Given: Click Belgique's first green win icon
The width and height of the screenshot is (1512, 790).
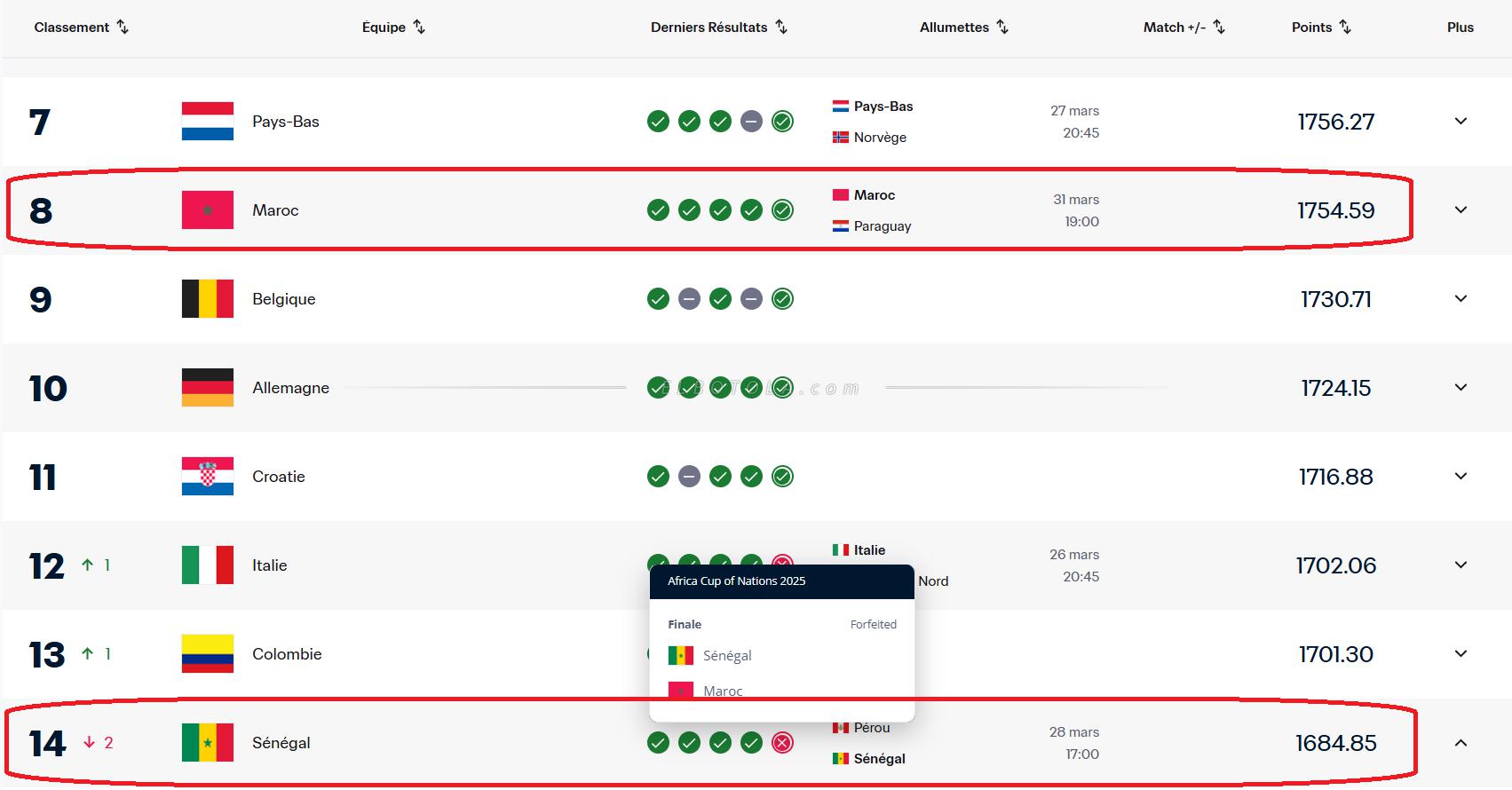Looking at the screenshot, I should point(658,299).
